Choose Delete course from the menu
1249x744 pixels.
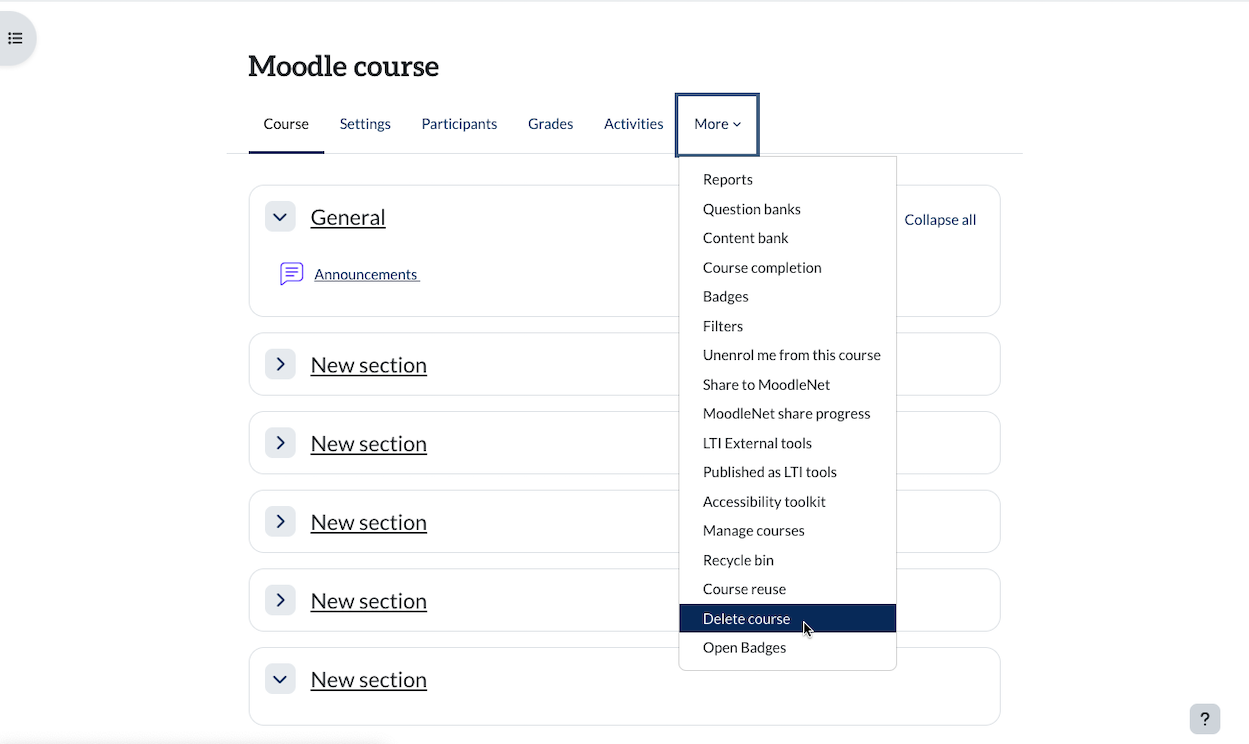tap(746, 619)
